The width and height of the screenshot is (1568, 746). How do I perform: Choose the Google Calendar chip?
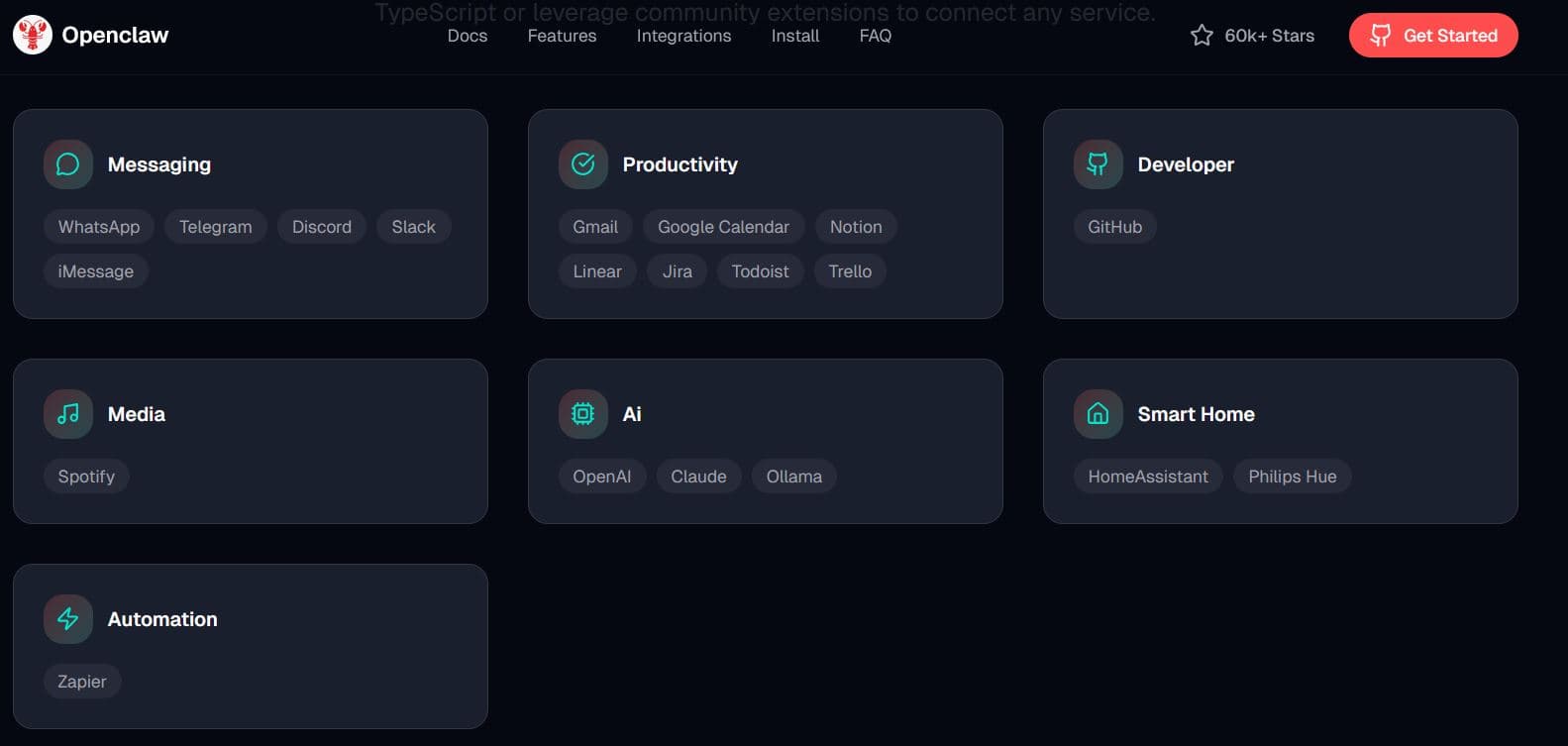(x=723, y=227)
